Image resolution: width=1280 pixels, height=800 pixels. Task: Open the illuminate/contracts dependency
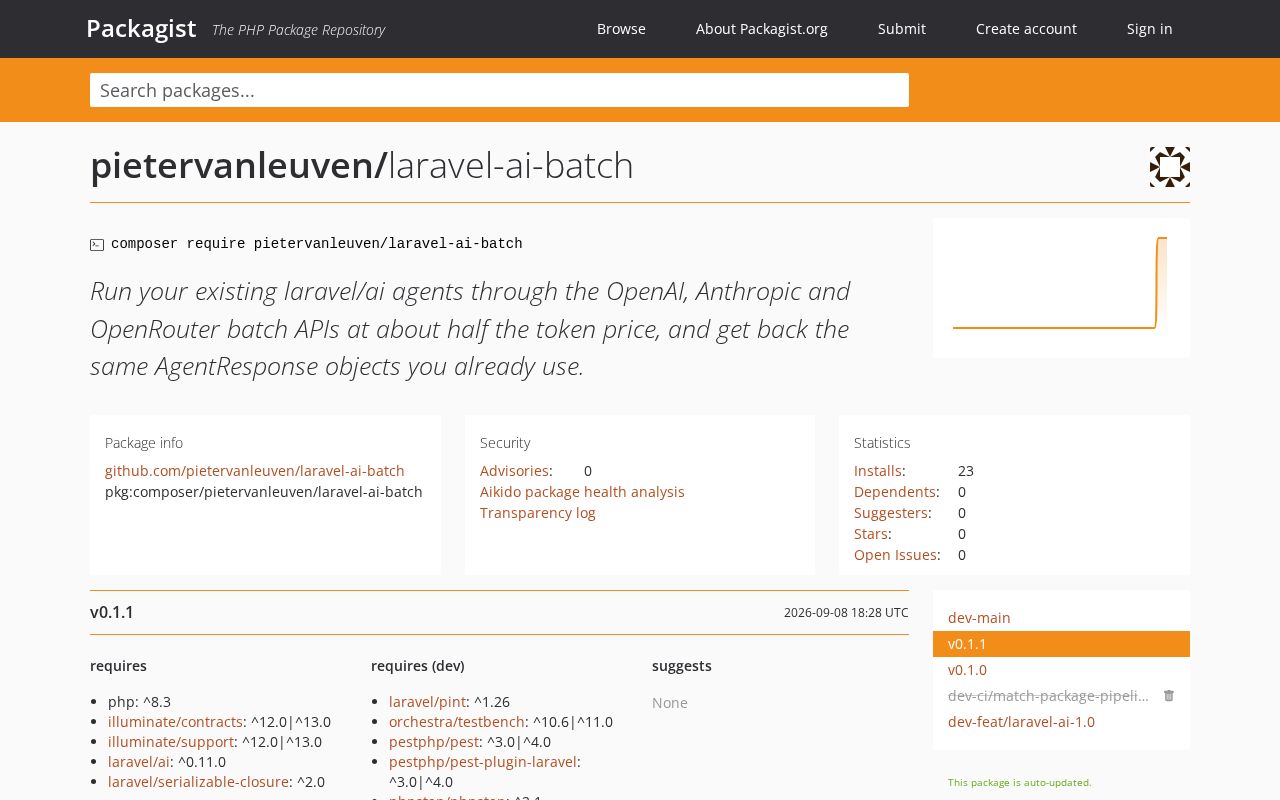(175, 722)
